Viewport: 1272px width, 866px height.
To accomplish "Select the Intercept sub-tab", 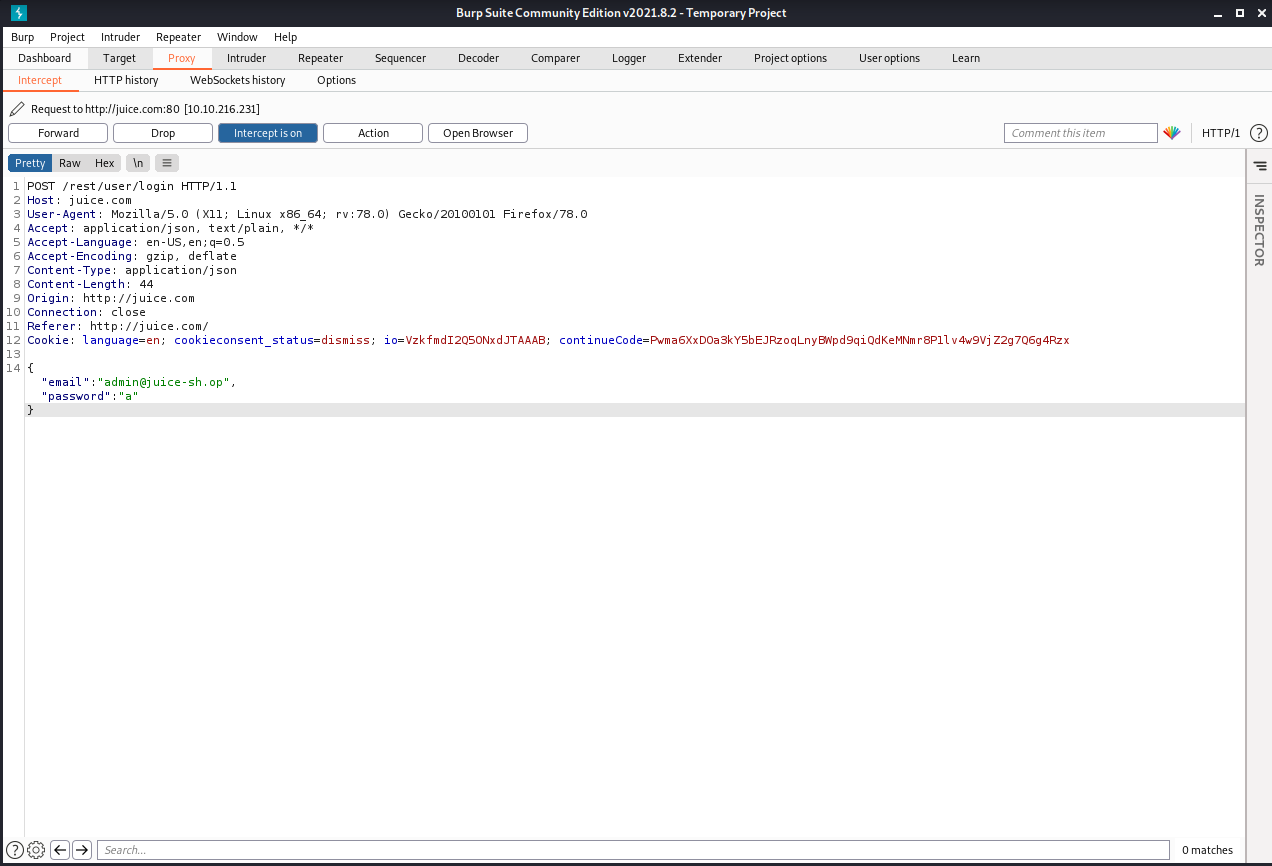I will tap(40, 80).
